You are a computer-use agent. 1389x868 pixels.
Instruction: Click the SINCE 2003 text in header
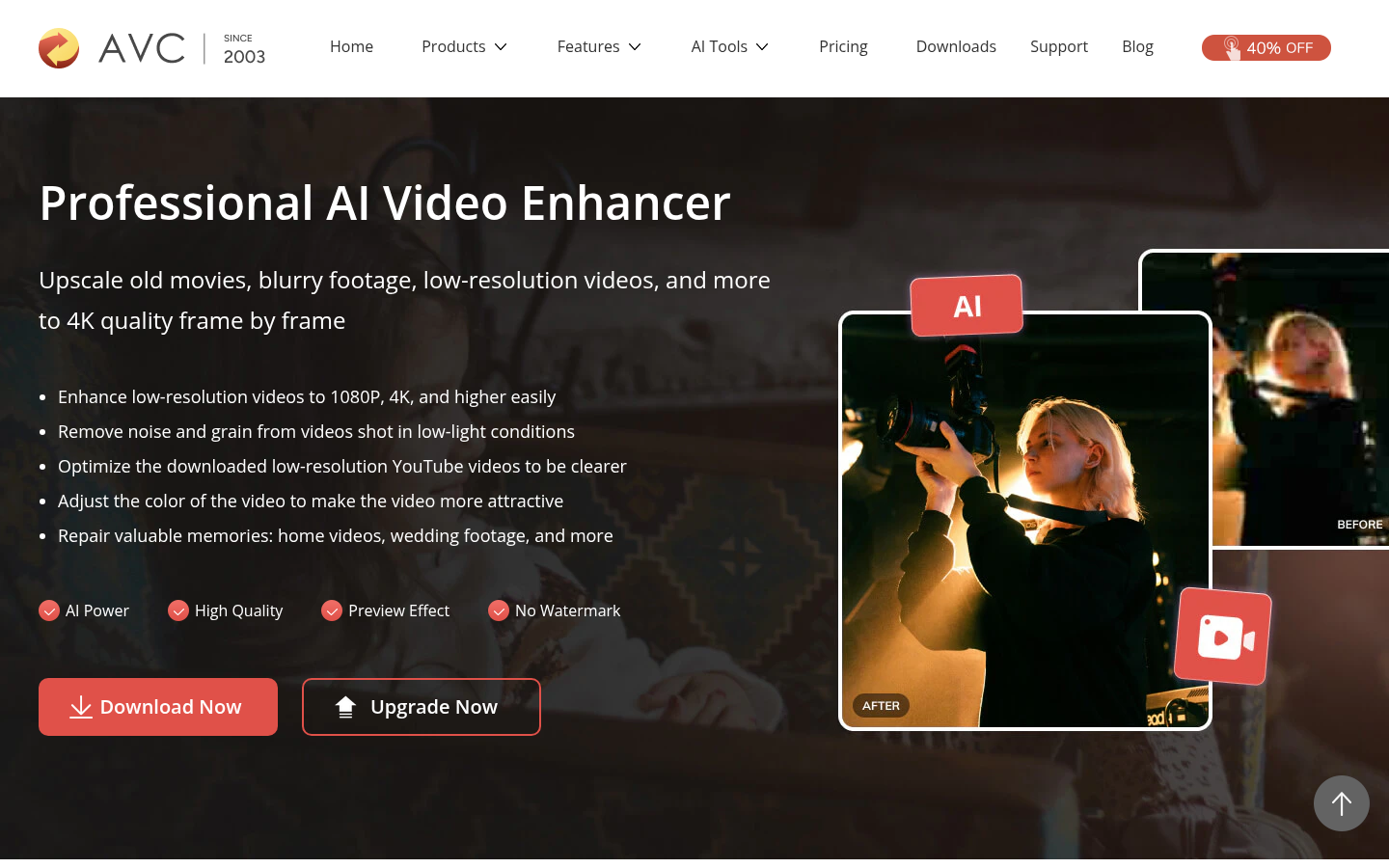coord(244,50)
